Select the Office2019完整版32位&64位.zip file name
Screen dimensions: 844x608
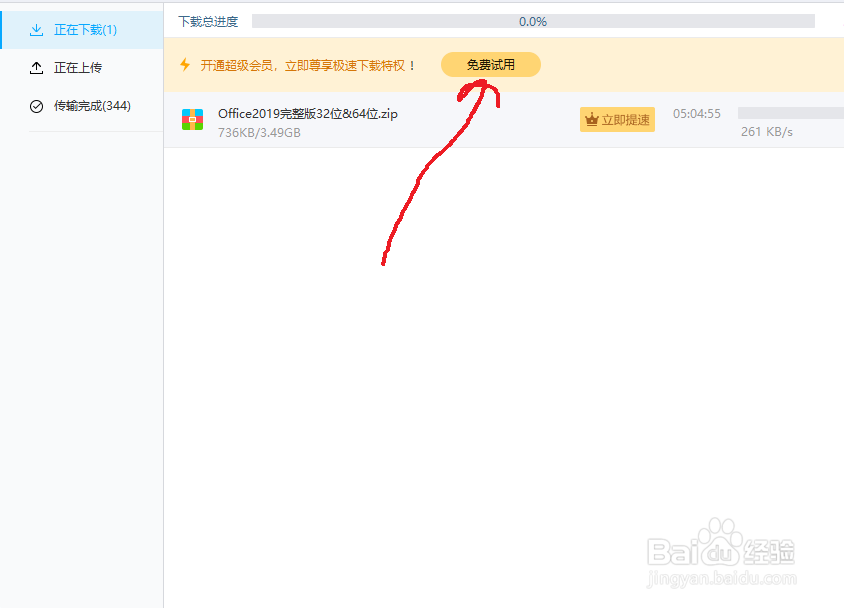tap(308, 114)
